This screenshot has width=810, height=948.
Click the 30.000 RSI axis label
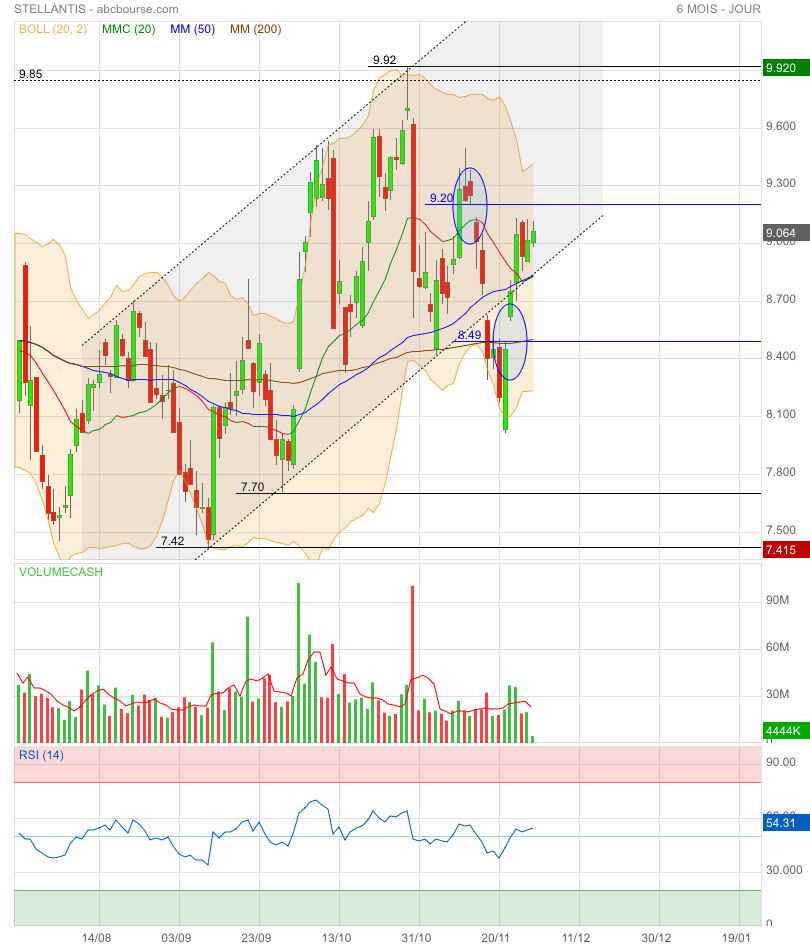pyautogui.click(x=784, y=870)
